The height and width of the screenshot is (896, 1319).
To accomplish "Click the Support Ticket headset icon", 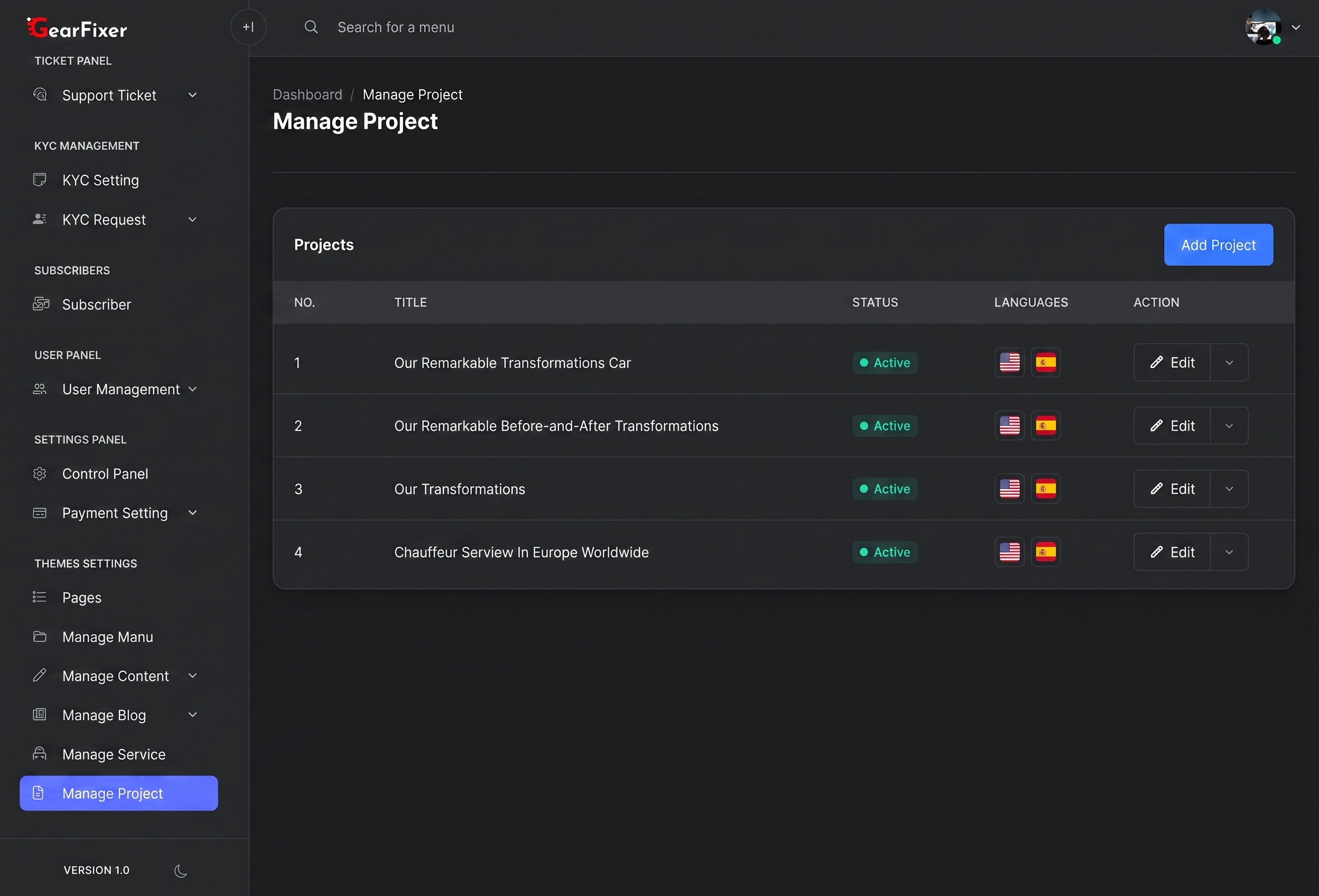I will click(40, 94).
